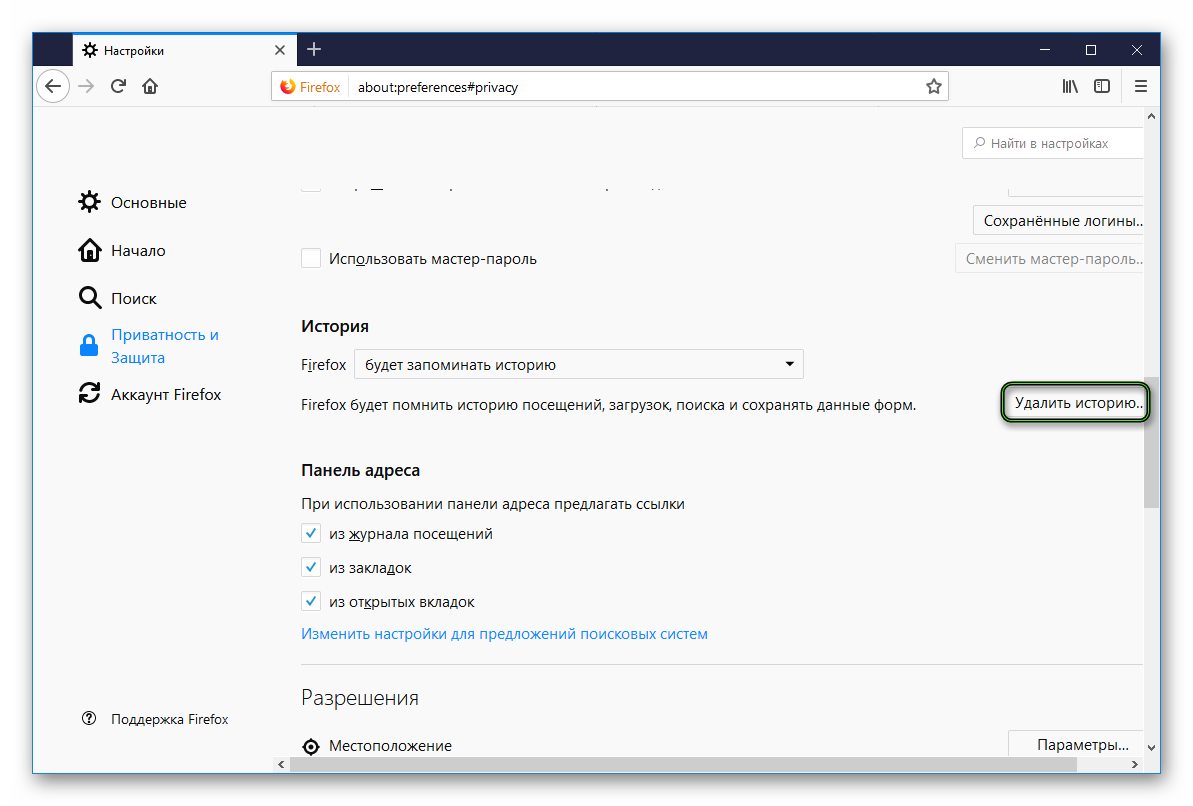Click the forward navigation arrow
1193x806 pixels.
[x=86, y=86]
